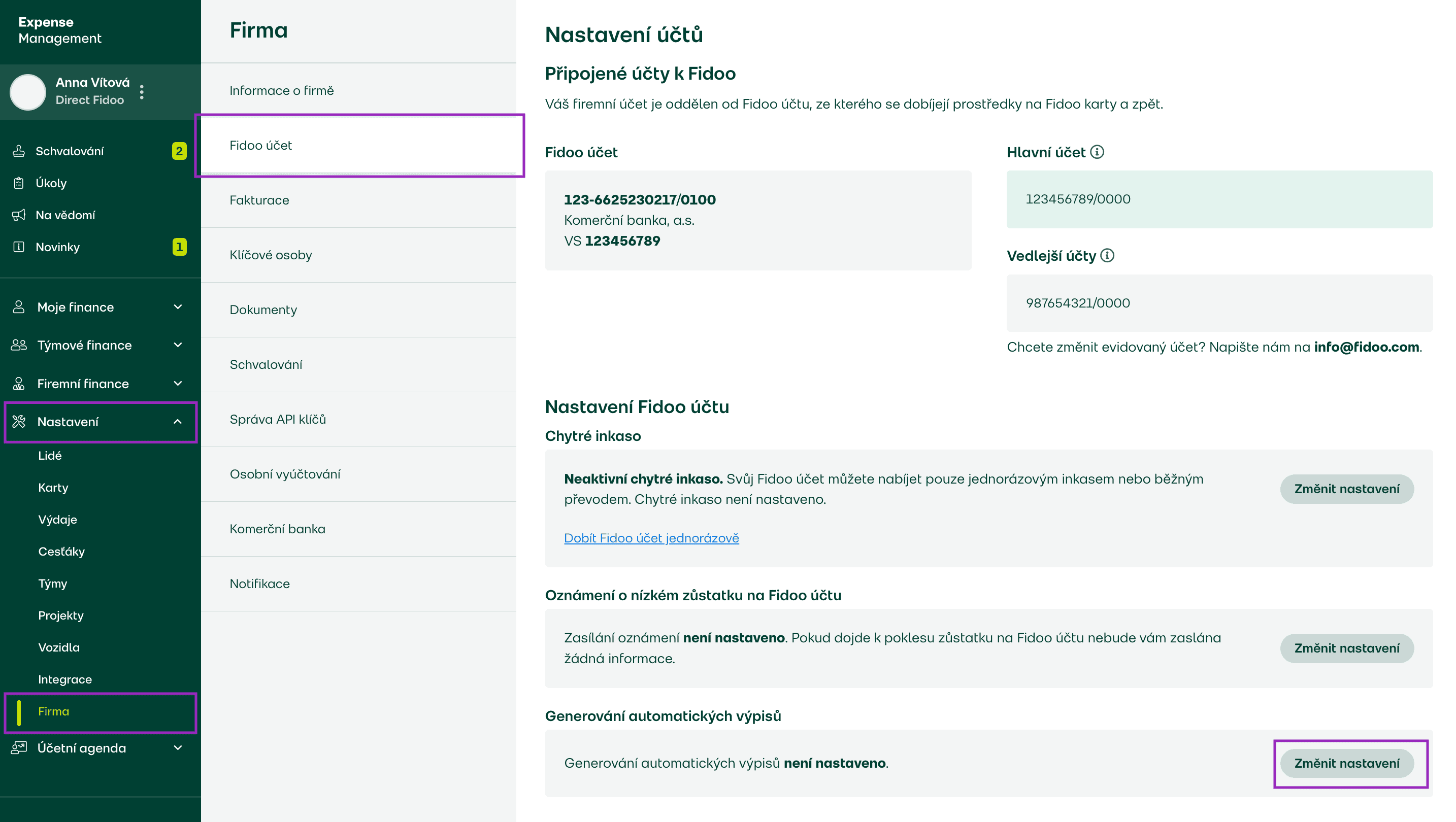The image size is (1456, 822).
Task: Click the Dobít Fidoo účet jednorázově link
Action: [x=651, y=538]
